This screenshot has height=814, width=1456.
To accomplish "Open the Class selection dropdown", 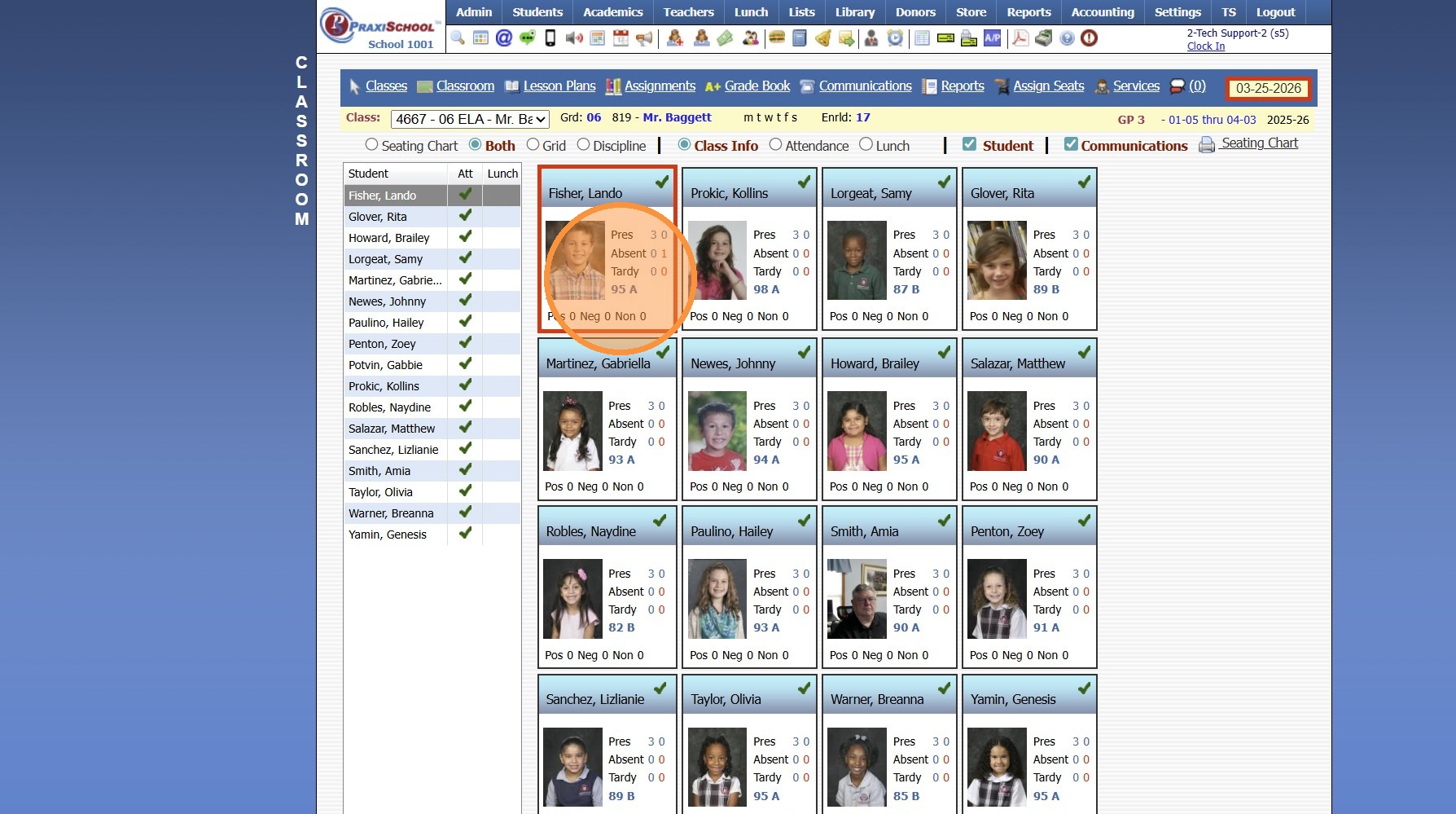I will click(470, 119).
